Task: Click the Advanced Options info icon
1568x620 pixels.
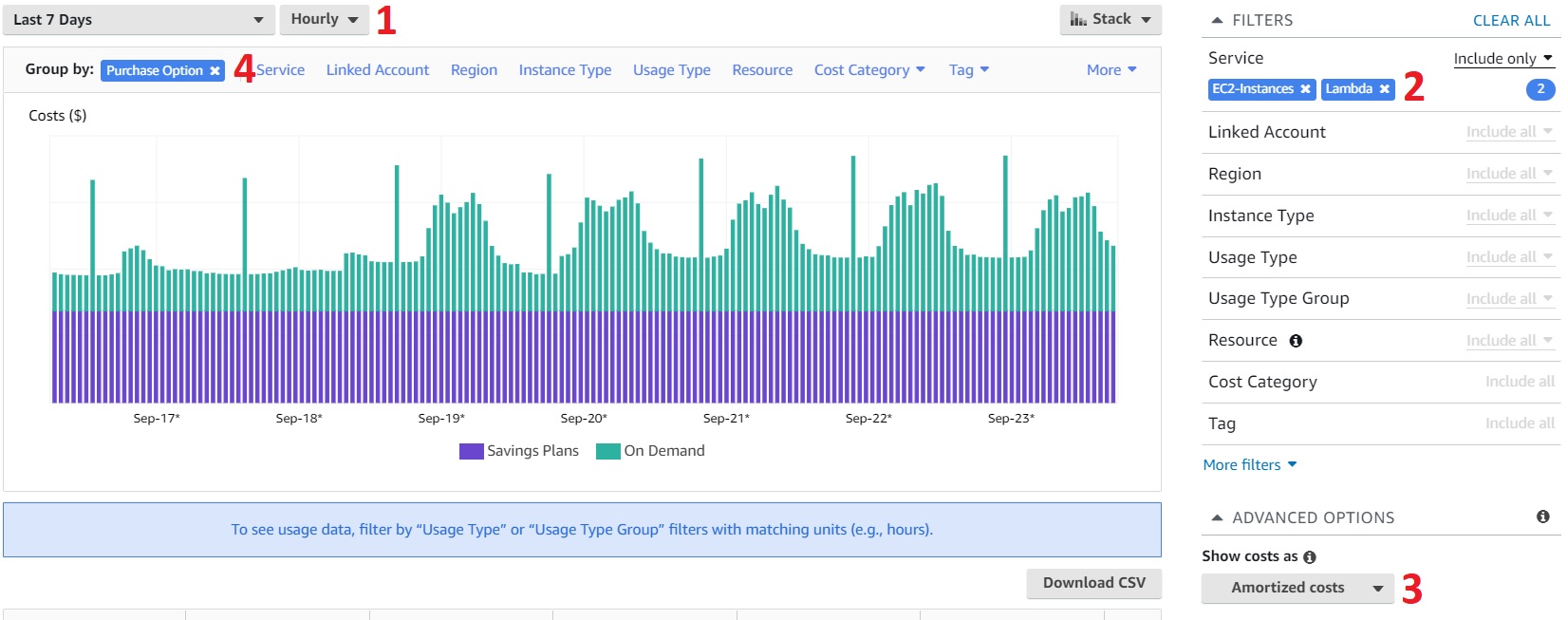Action: pos(1542,517)
